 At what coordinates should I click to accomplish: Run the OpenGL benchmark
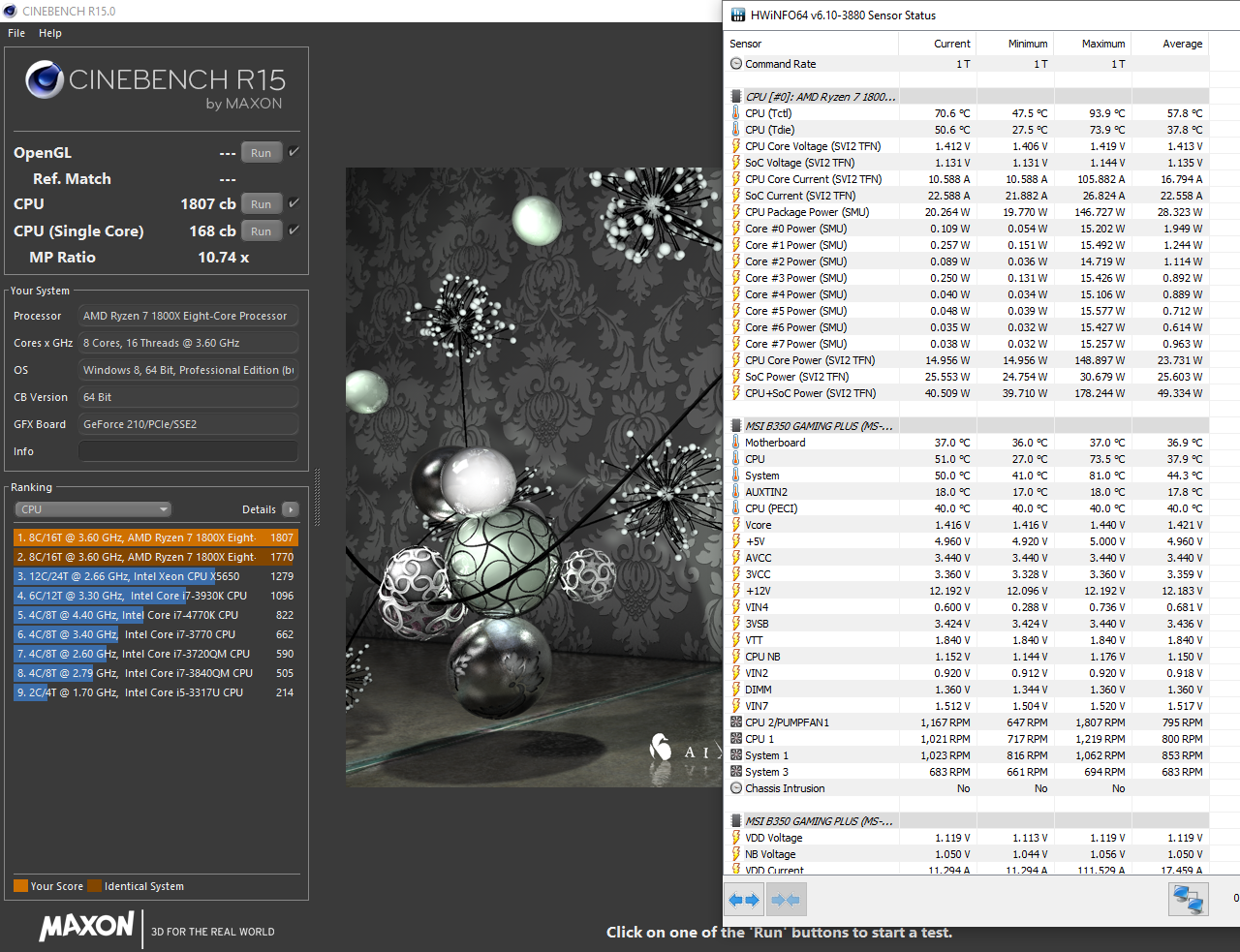pos(262,153)
